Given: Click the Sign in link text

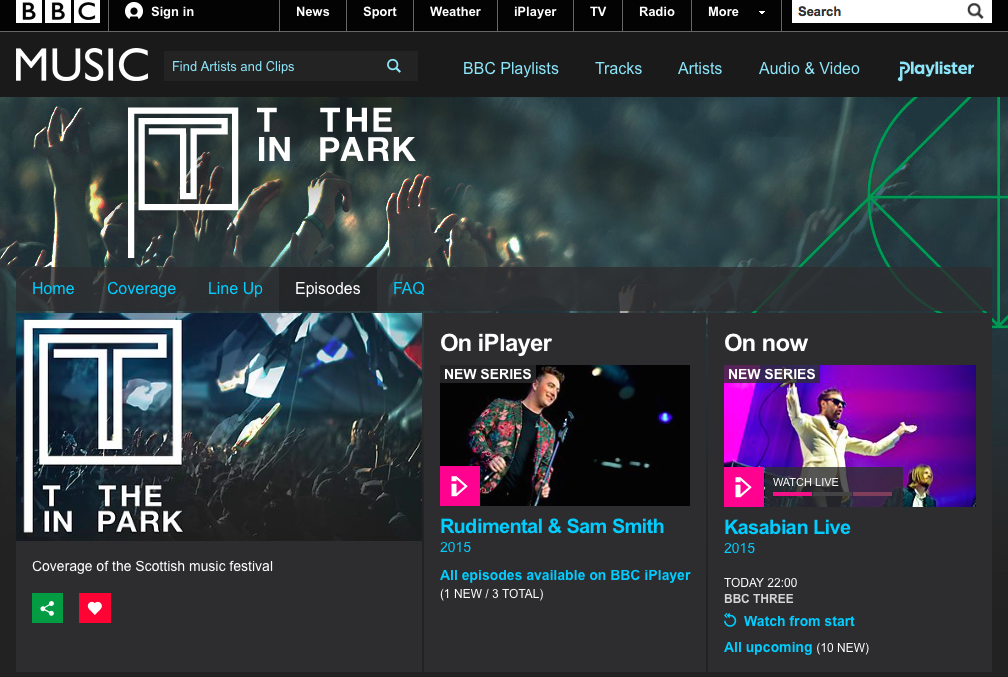Looking at the screenshot, I should click(x=172, y=12).
